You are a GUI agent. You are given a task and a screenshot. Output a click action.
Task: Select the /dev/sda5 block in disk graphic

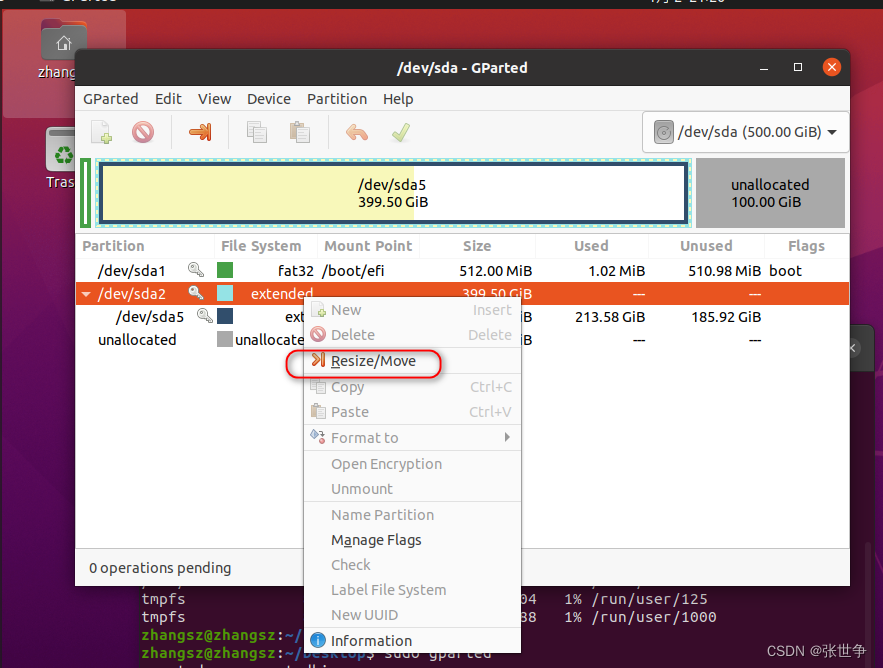point(393,193)
